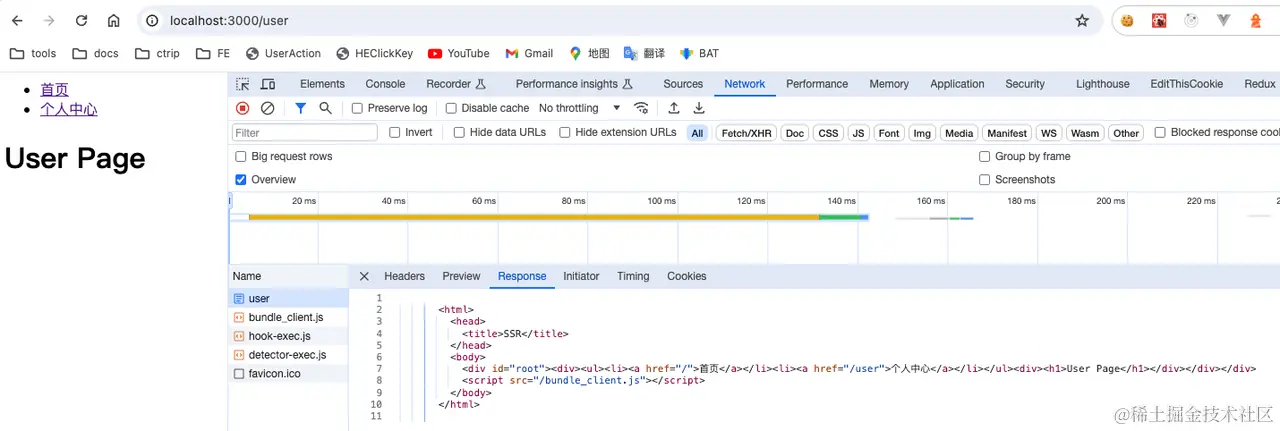This screenshot has height=431, width=1280.
Task: Select the favicon.ico request
Action: pyautogui.click(x=288, y=374)
